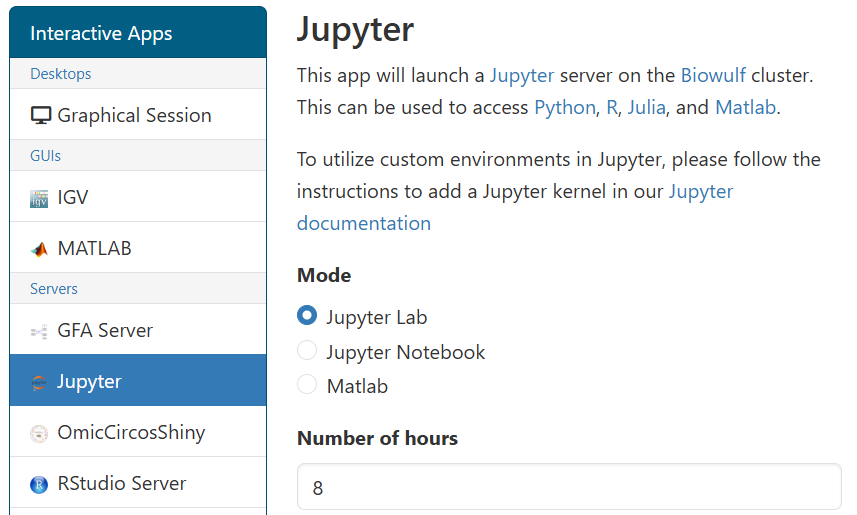
Task: Click the Jupyter logo icon in sidebar
Action: point(39,382)
